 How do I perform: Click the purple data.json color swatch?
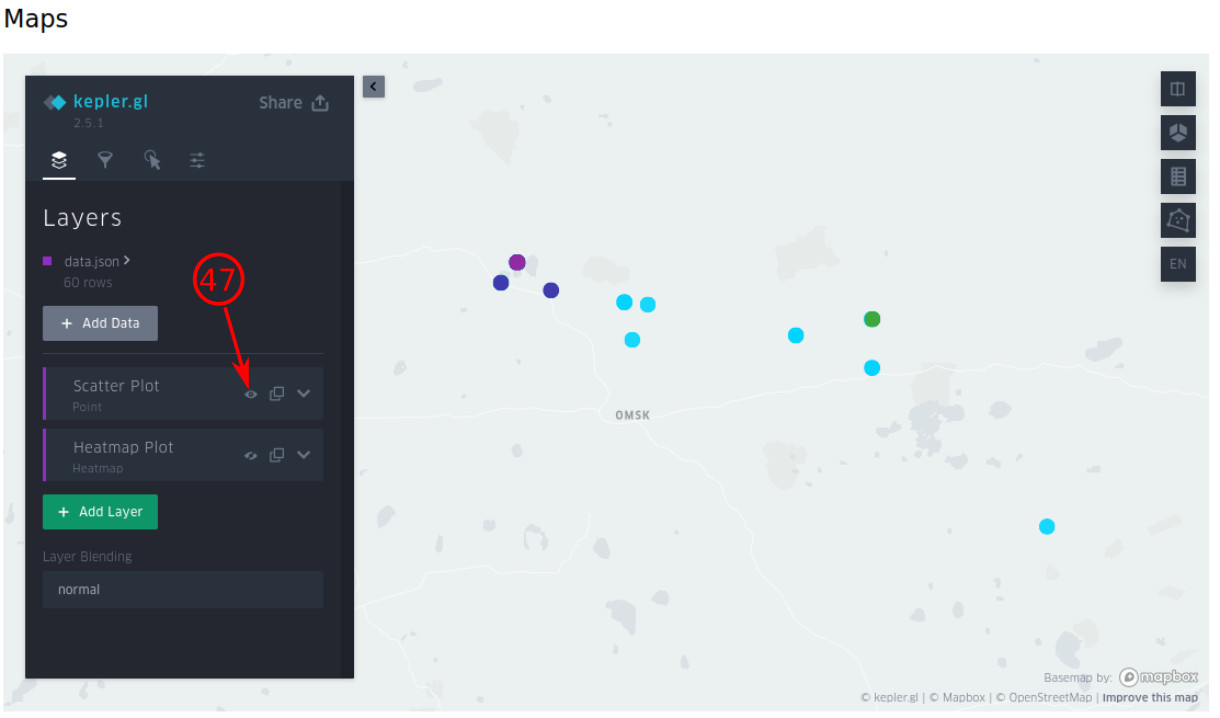[x=47, y=261]
